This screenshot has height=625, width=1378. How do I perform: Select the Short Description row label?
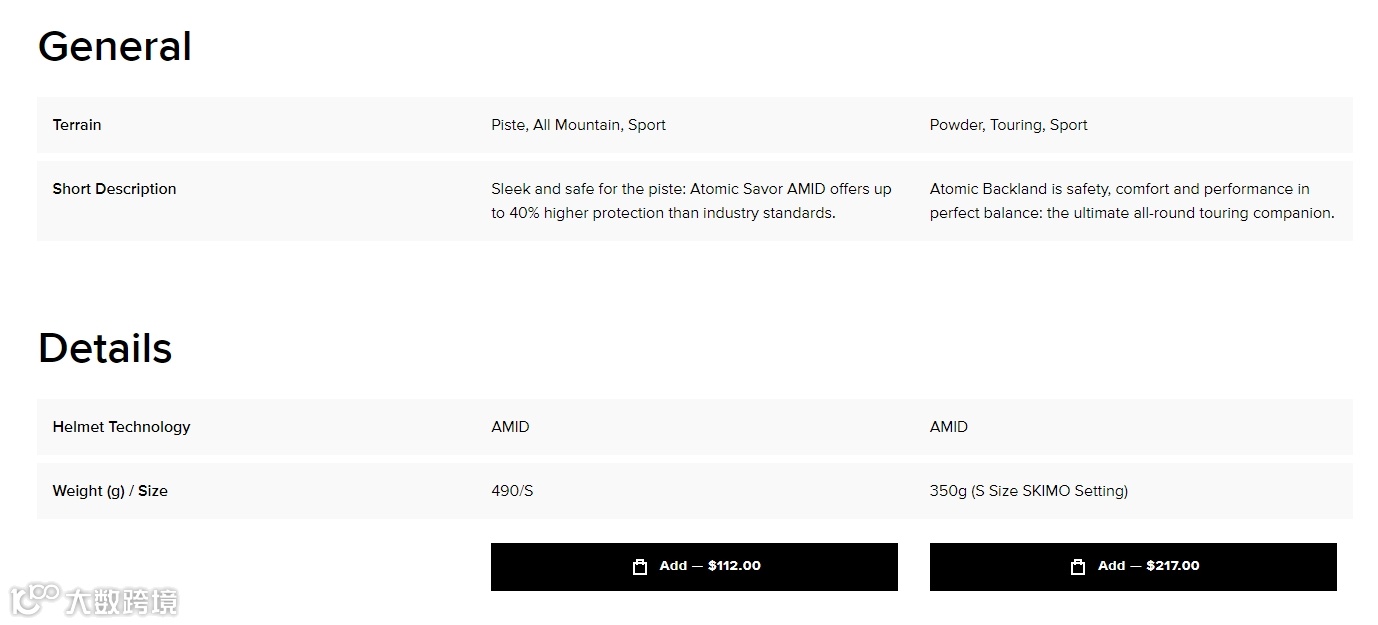pyautogui.click(x=114, y=189)
